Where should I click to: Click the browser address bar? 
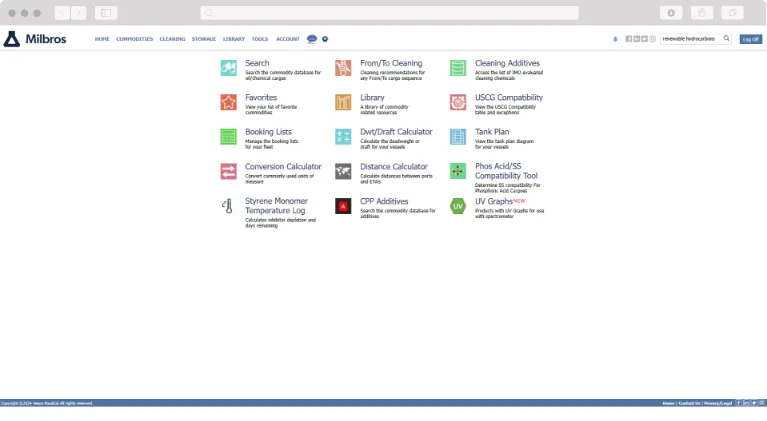(x=389, y=13)
